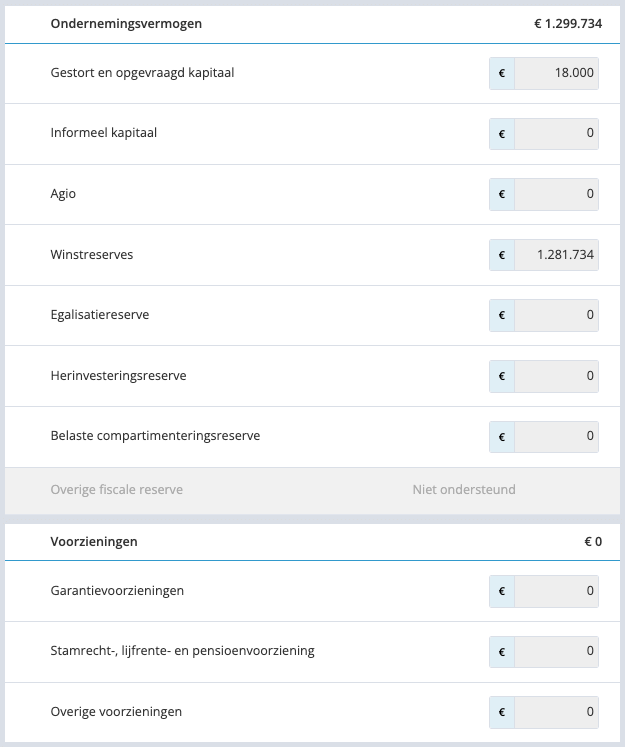Screen dimensions: 625x747
Task: Focus the Egalisatiereserve amount input
Action: [556, 315]
